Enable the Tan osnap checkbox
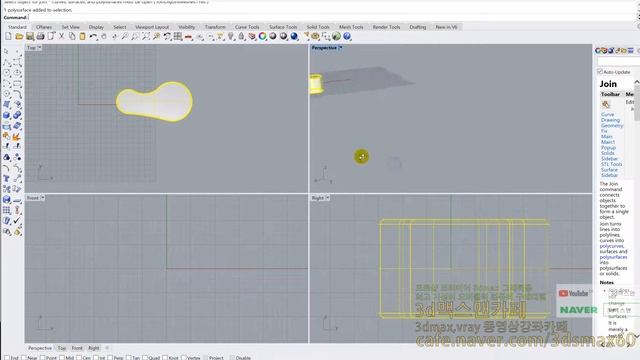 pos(128,358)
